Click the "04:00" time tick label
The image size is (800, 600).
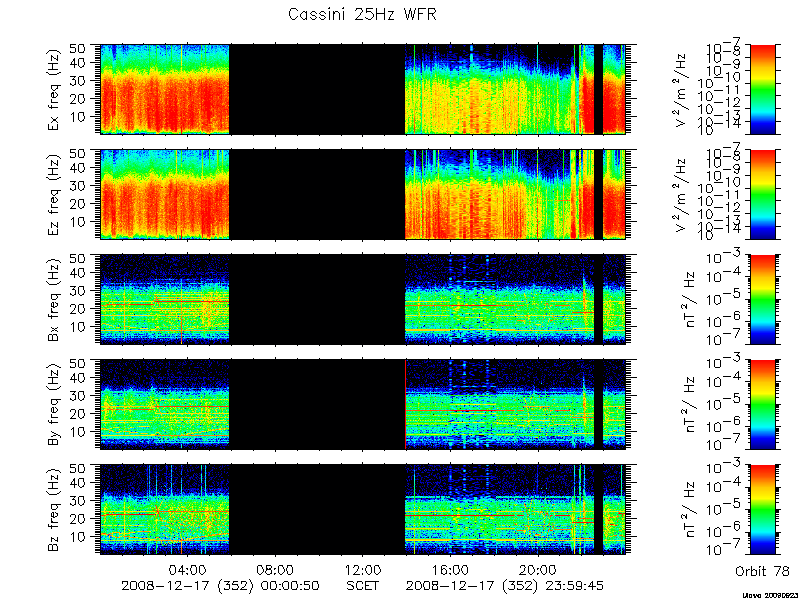(188, 569)
